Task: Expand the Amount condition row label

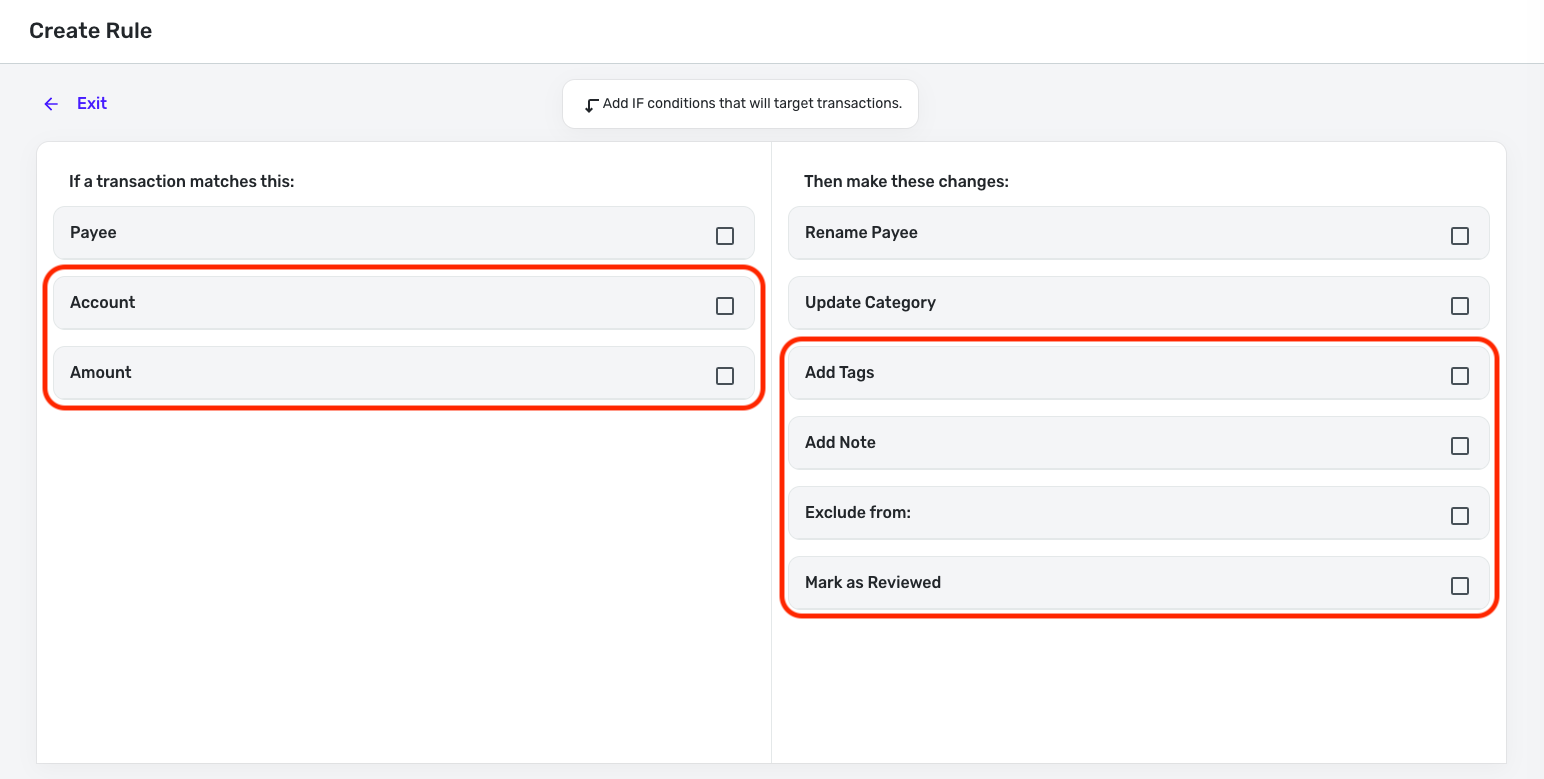Action: (x=101, y=373)
